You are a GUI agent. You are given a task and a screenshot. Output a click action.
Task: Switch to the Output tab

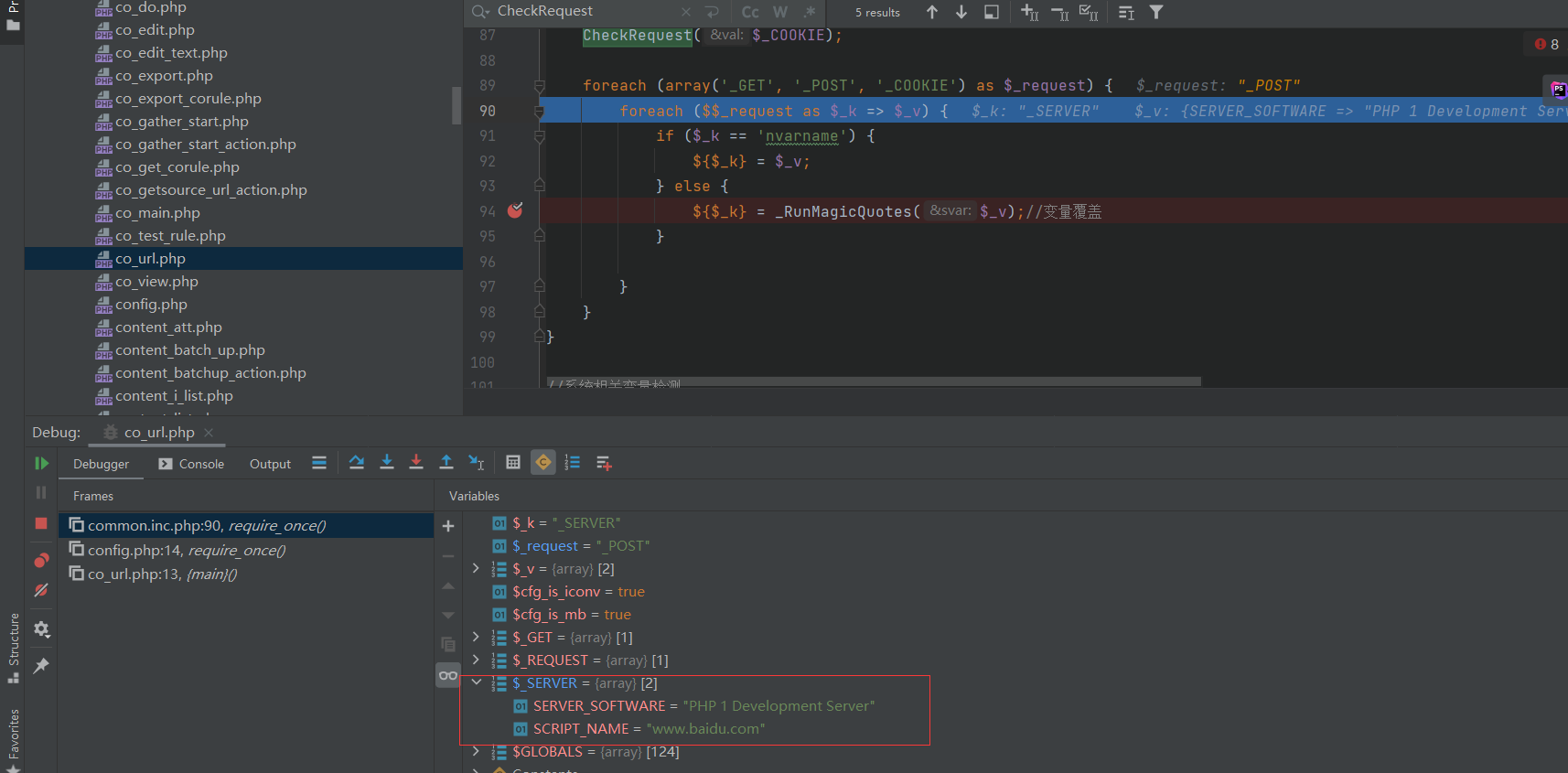click(x=270, y=464)
